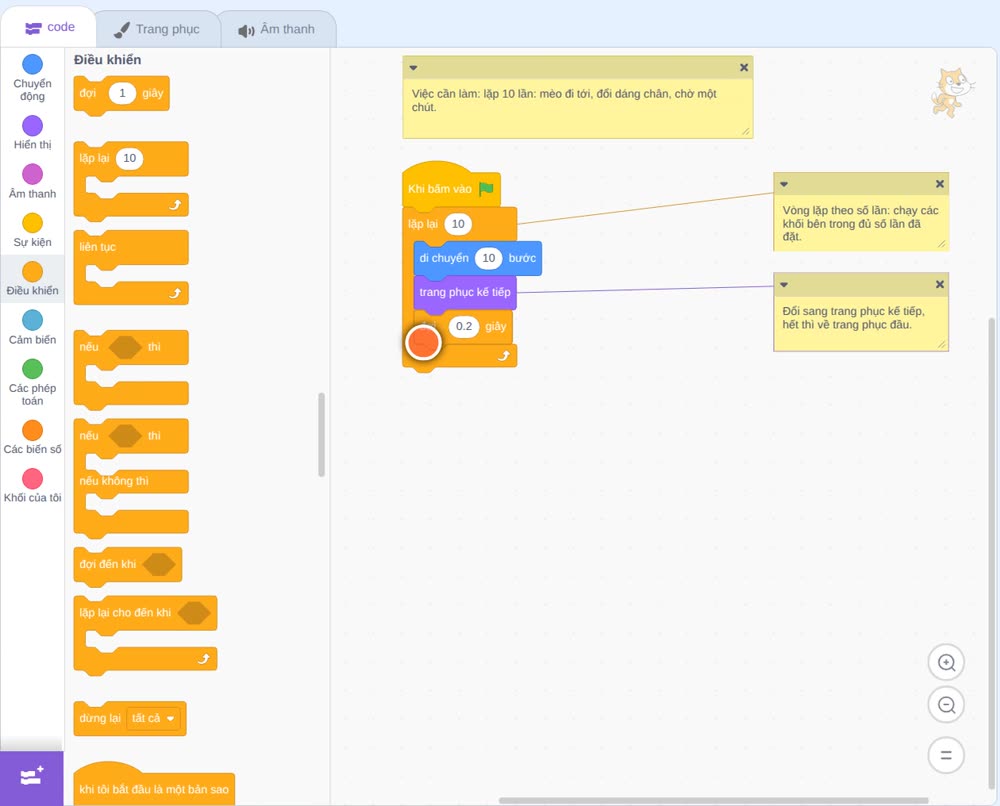The width and height of the screenshot is (1000, 806).
Task: Close the 'Việc cần làm' comment
Action: pyautogui.click(x=744, y=68)
